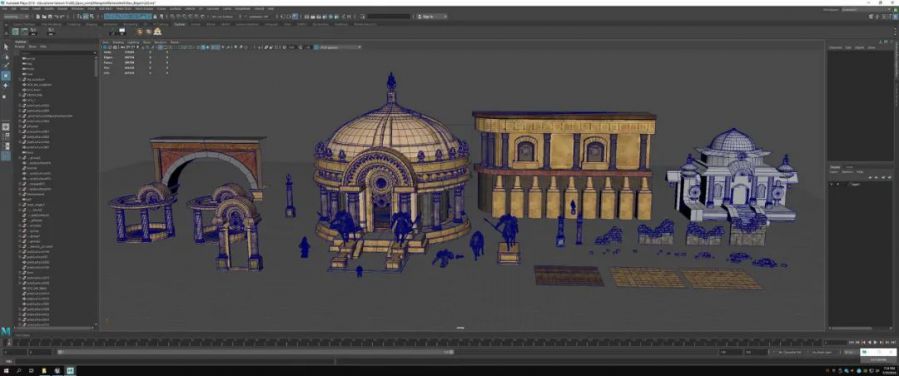
Task: Play the animation backwards
Action: 869,342
